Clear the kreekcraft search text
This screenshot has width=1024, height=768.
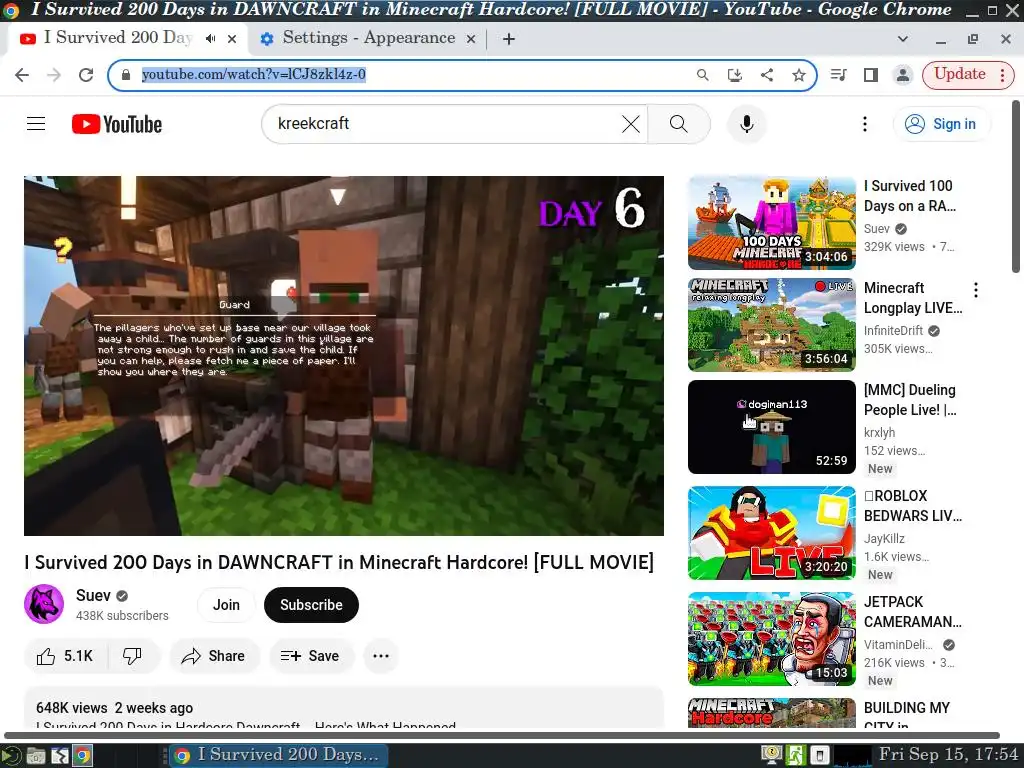click(631, 123)
